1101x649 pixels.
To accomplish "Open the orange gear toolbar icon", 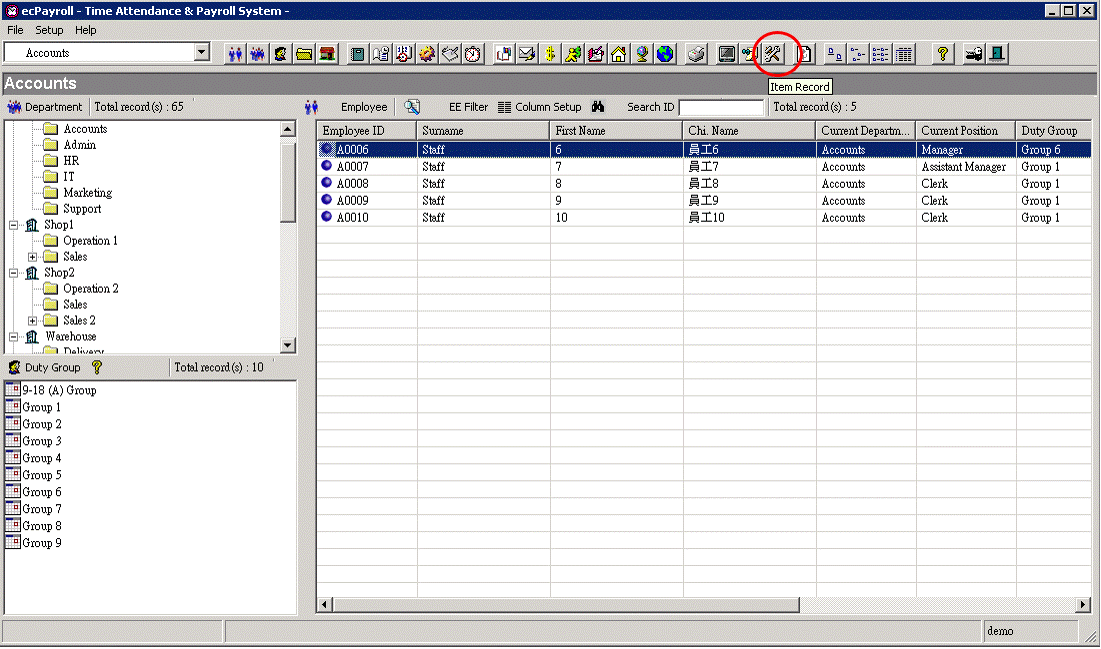I will (x=427, y=53).
